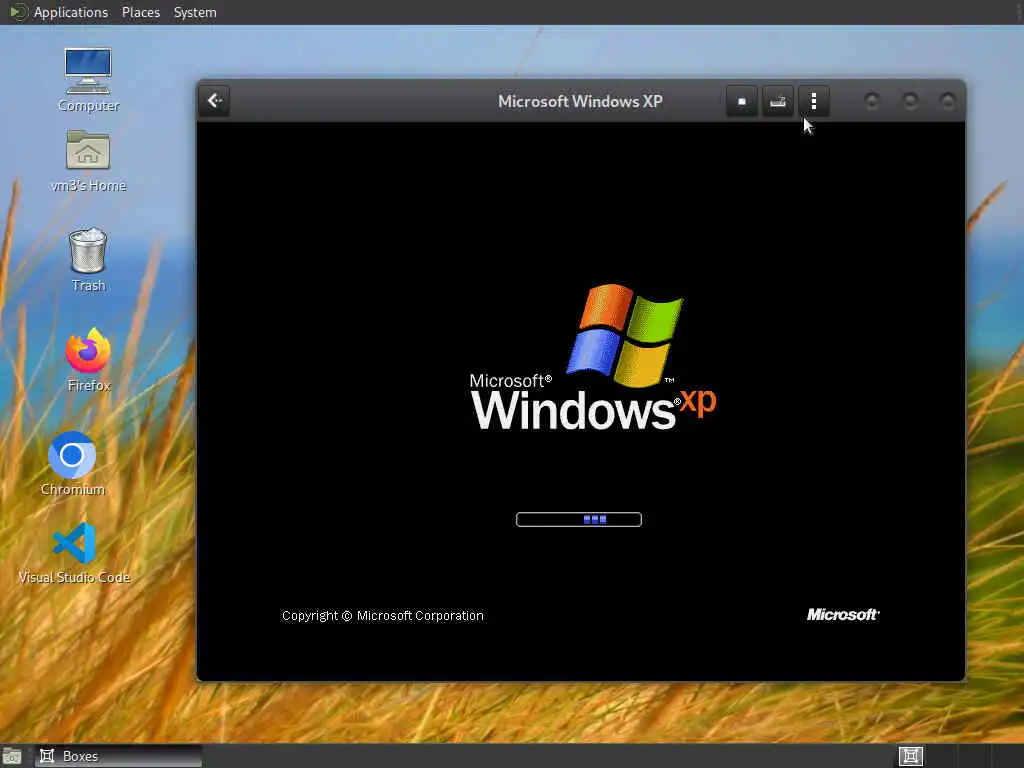This screenshot has width=1024, height=768.
Task: Select the Trash desktop icon
Action: (88, 259)
